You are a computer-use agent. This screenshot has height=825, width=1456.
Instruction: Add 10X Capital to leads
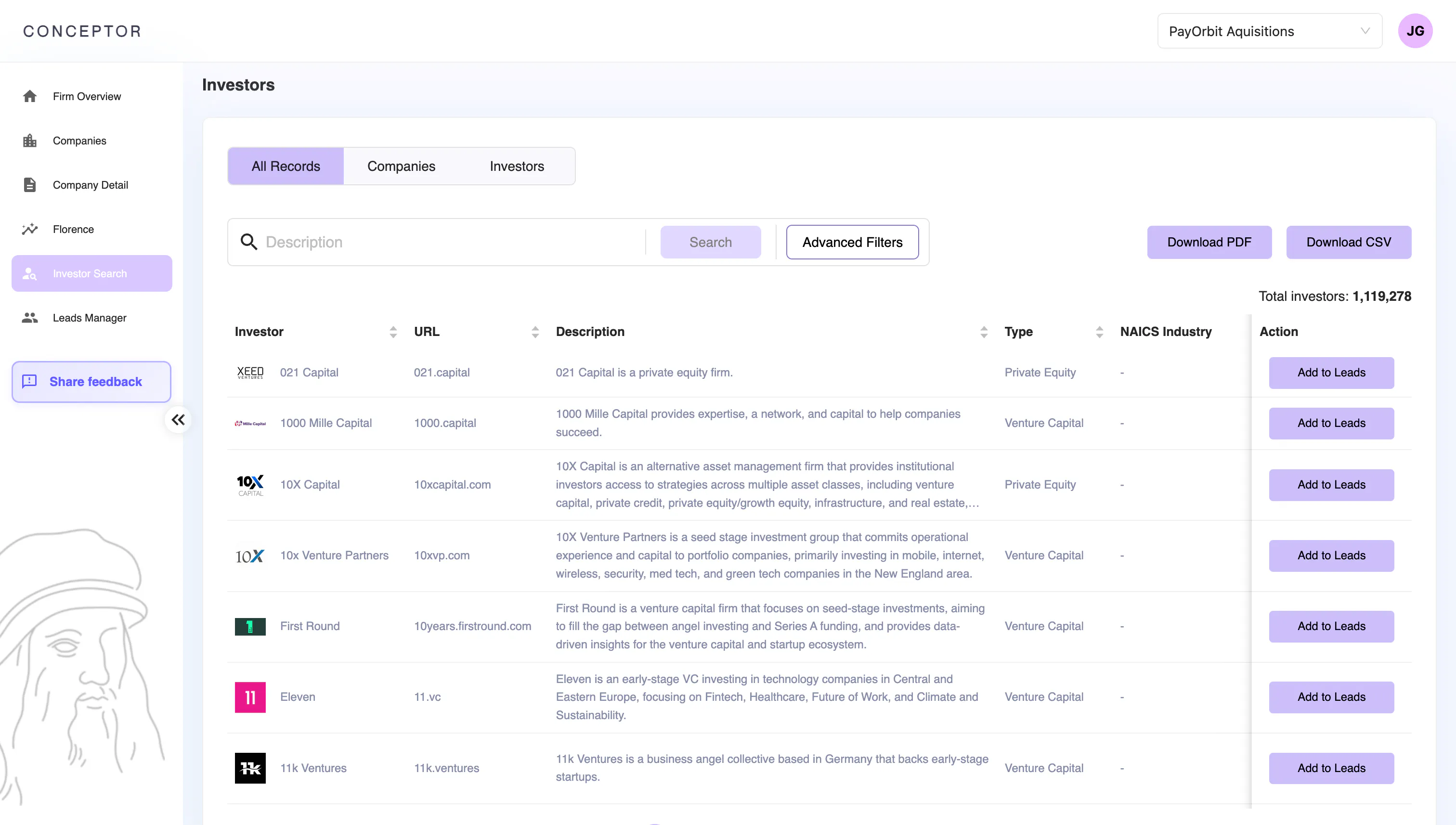[x=1331, y=485]
